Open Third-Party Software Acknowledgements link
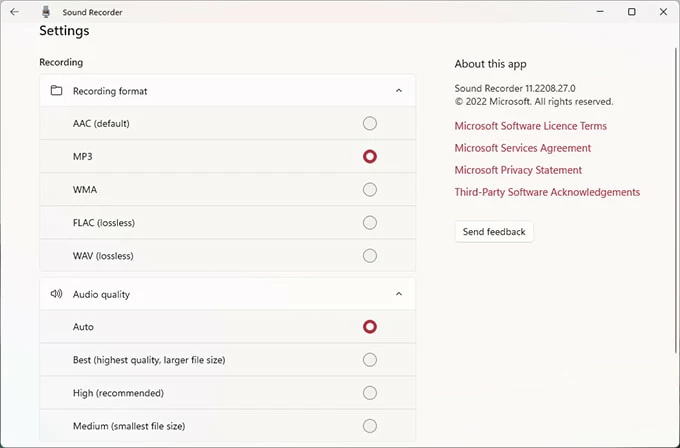 tap(547, 192)
